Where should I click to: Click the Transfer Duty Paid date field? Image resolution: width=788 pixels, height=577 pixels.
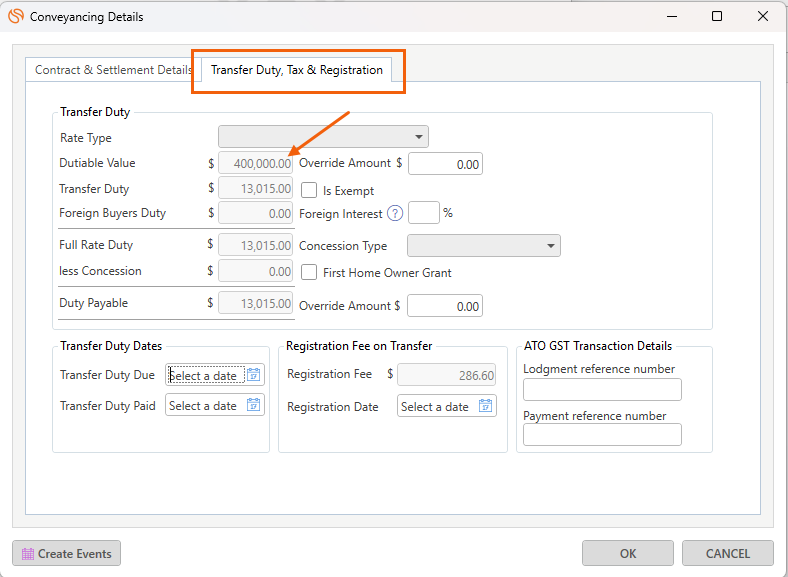(x=215, y=405)
